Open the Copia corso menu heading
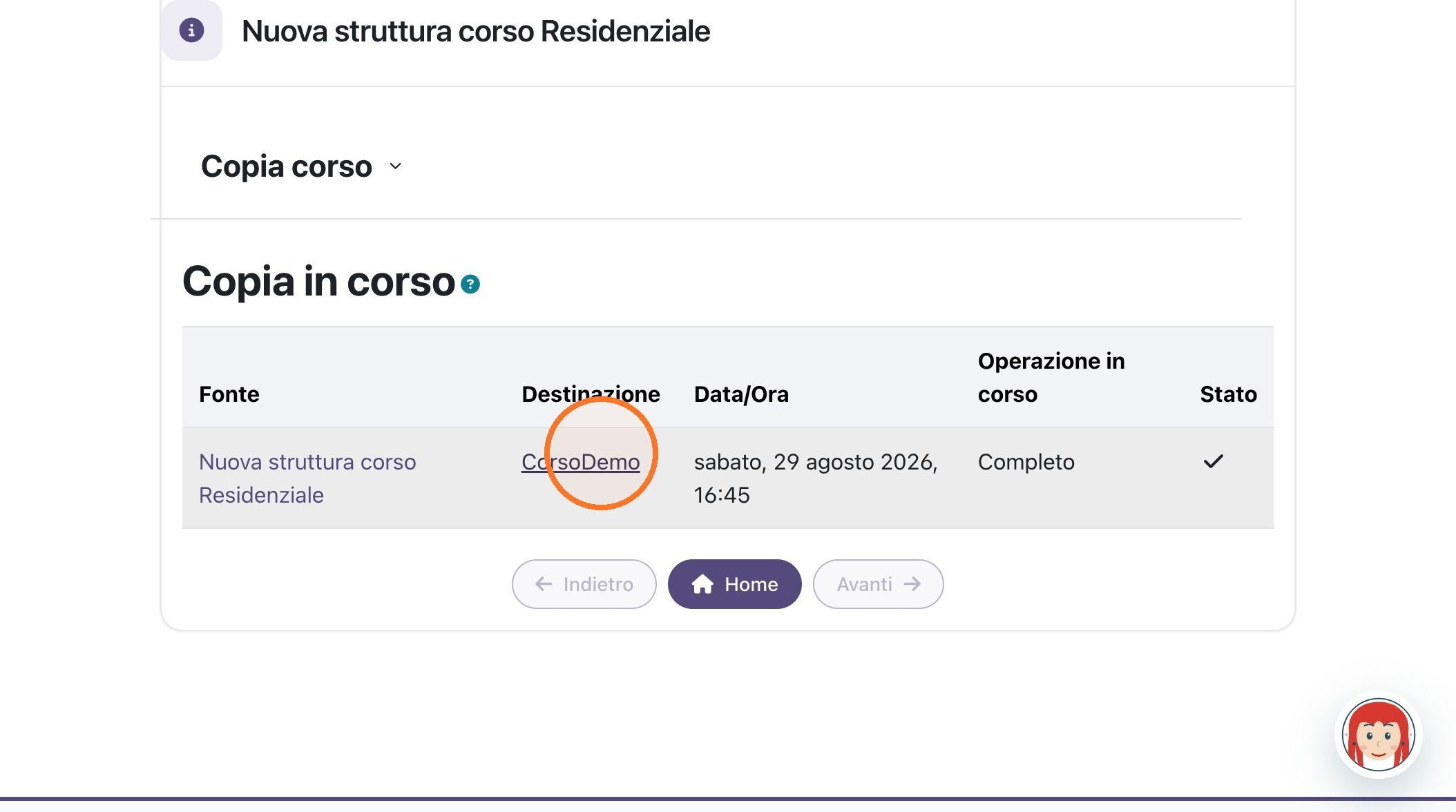The image size is (1456, 812). click(x=287, y=166)
